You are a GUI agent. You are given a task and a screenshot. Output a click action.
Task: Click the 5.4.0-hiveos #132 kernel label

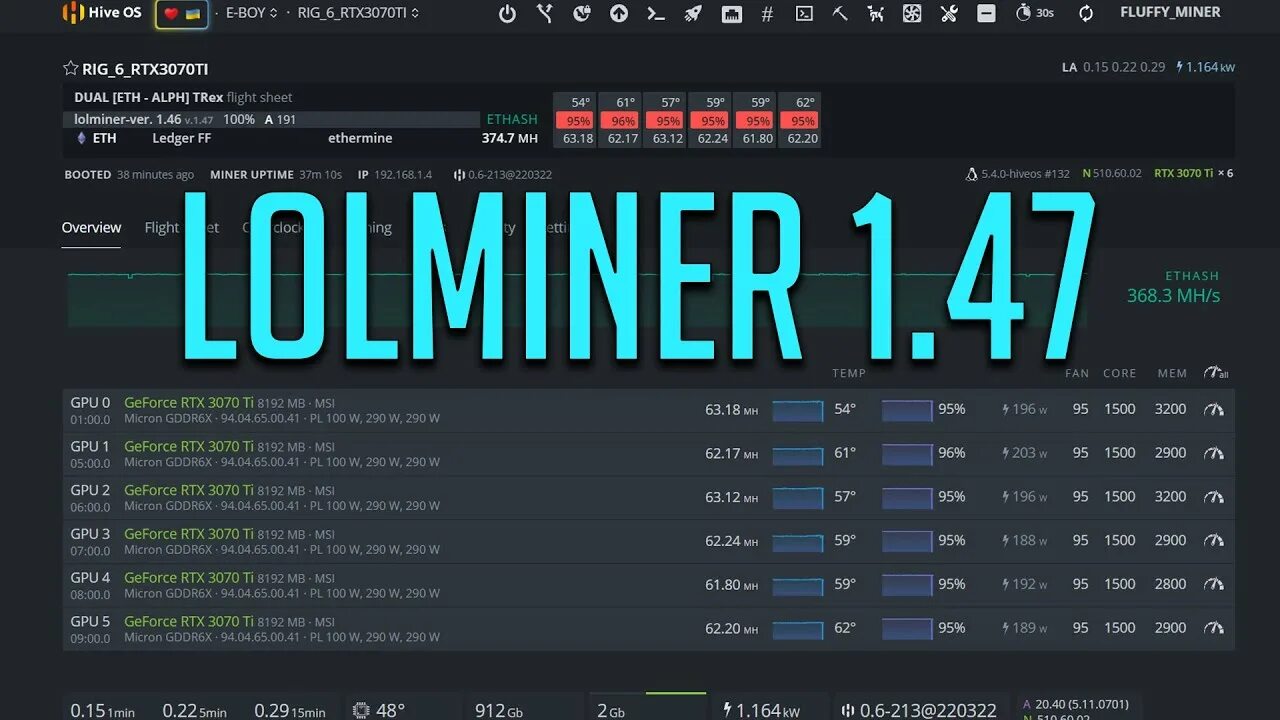click(1018, 174)
